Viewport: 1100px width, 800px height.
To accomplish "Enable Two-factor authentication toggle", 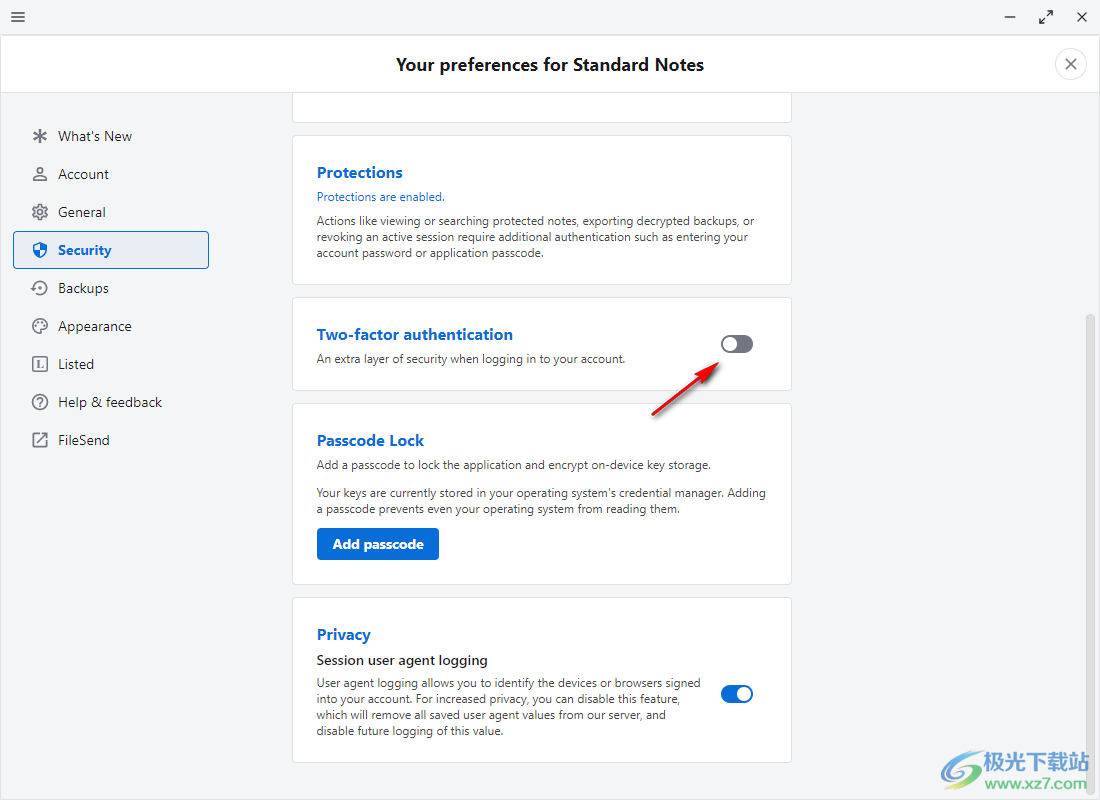I will point(737,344).
